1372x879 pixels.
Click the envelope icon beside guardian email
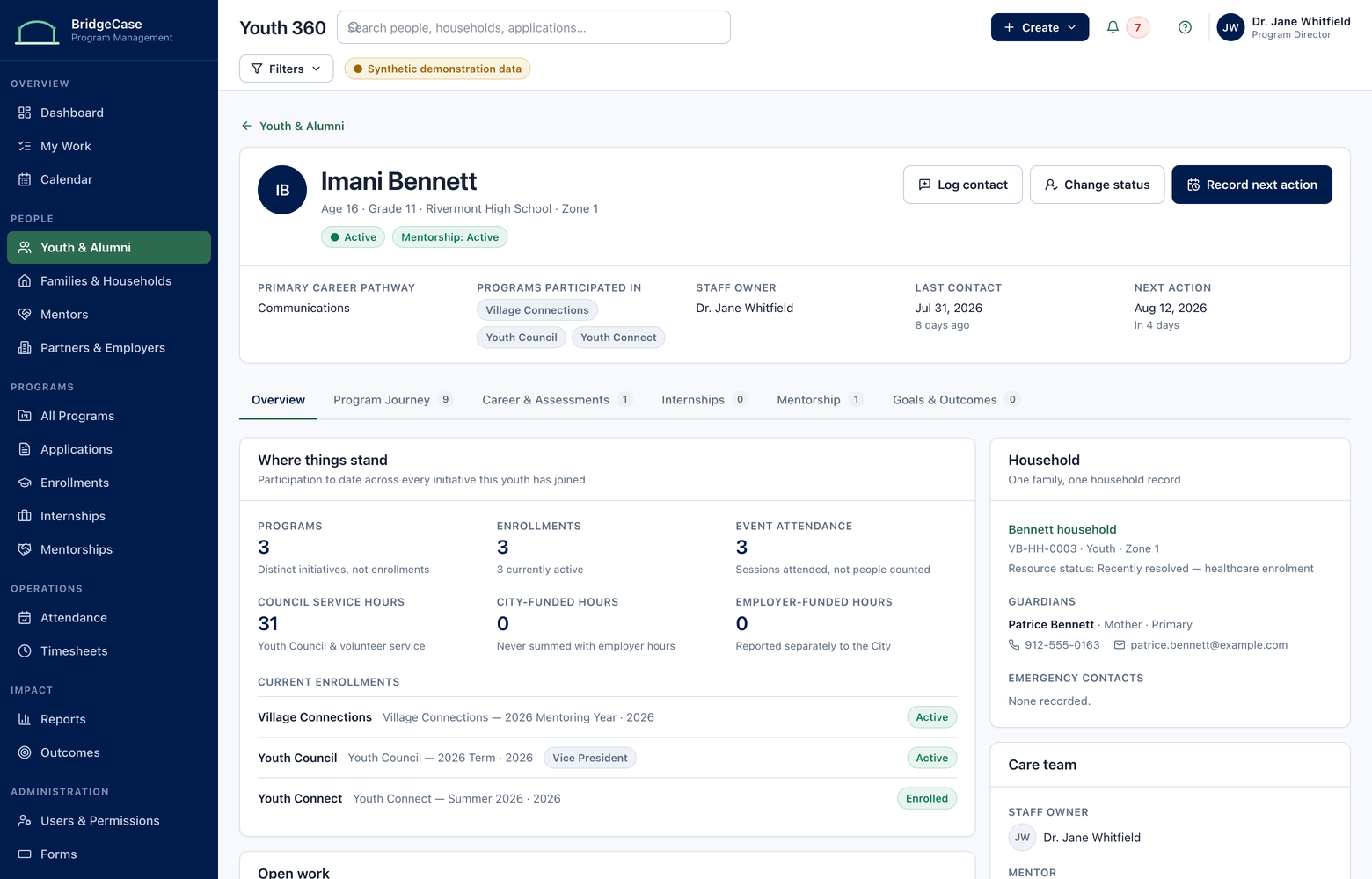pyautogui.click(x=1120, y=645)
